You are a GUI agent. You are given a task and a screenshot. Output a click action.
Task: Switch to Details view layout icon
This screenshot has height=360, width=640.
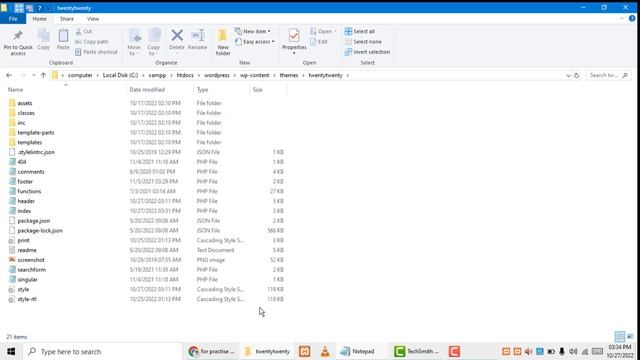620,336
